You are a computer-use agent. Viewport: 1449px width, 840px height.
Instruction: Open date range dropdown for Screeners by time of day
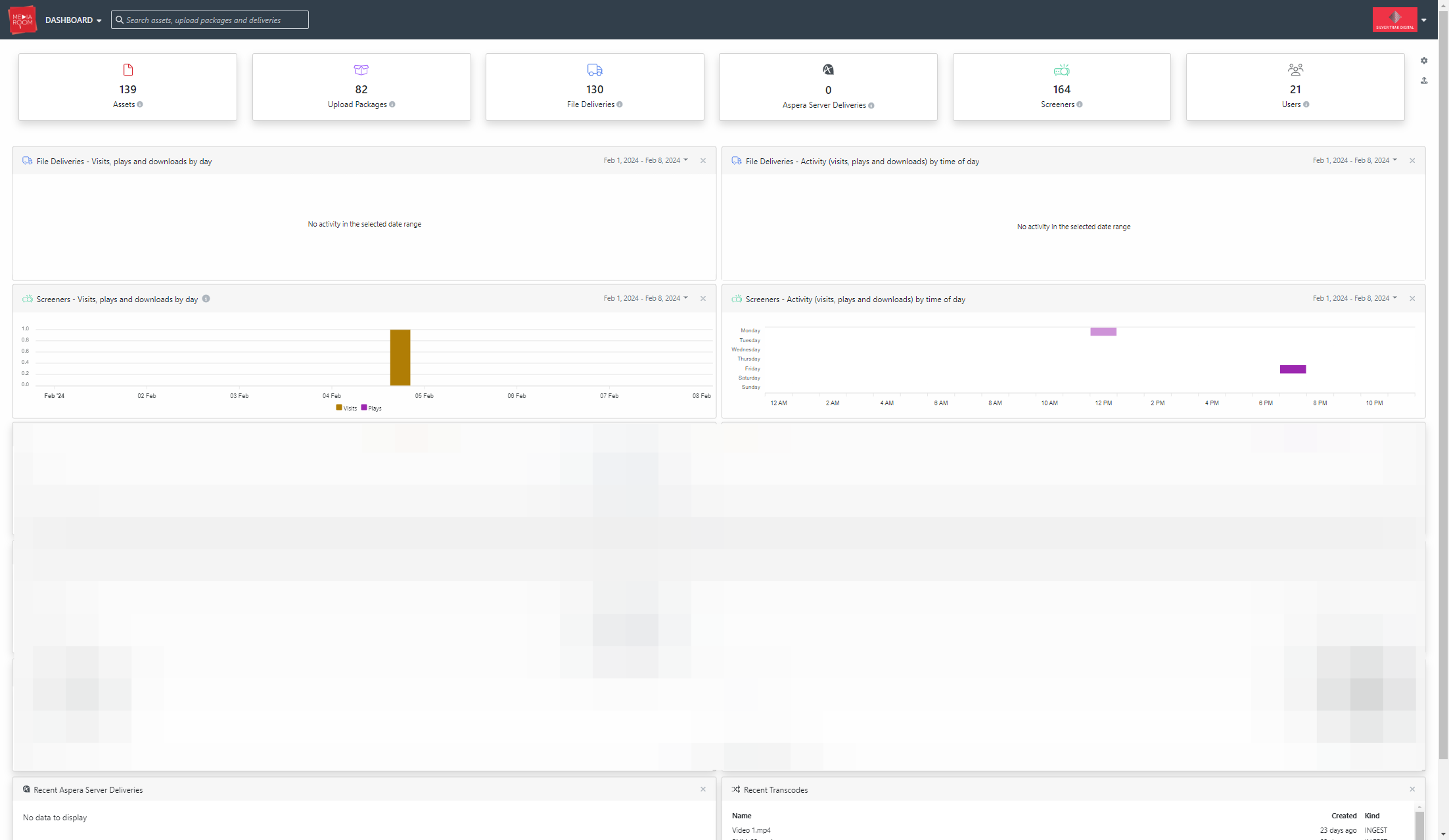(x=1355, y=298)
